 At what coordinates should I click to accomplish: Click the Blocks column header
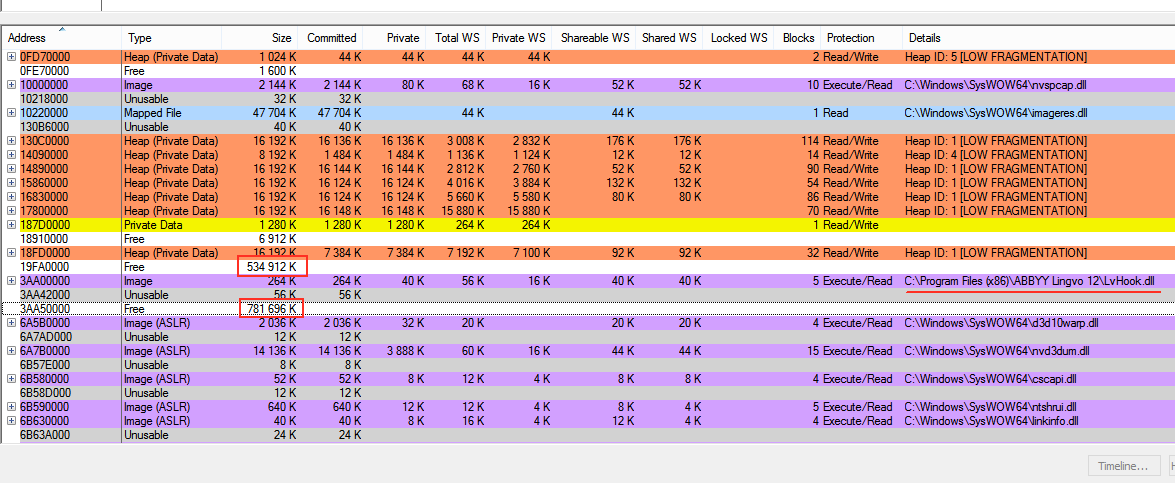[x=798, y=38]
